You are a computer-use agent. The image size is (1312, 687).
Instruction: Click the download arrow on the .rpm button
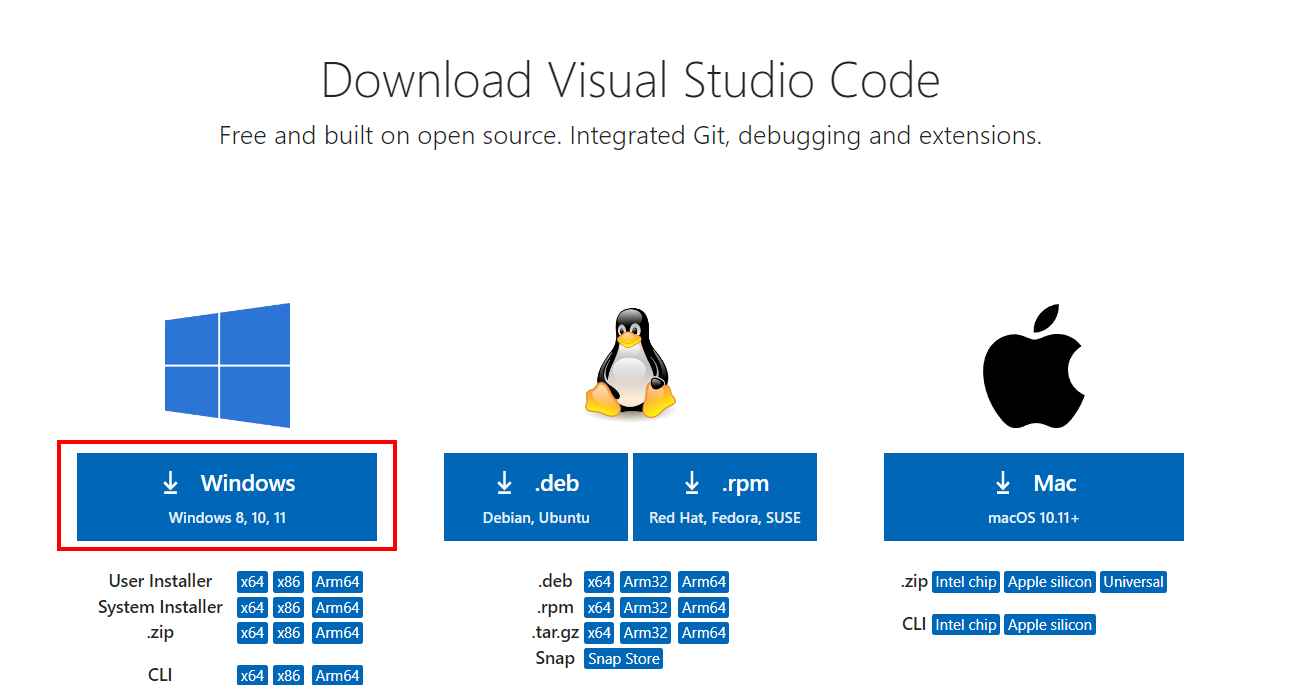point(693,483)
